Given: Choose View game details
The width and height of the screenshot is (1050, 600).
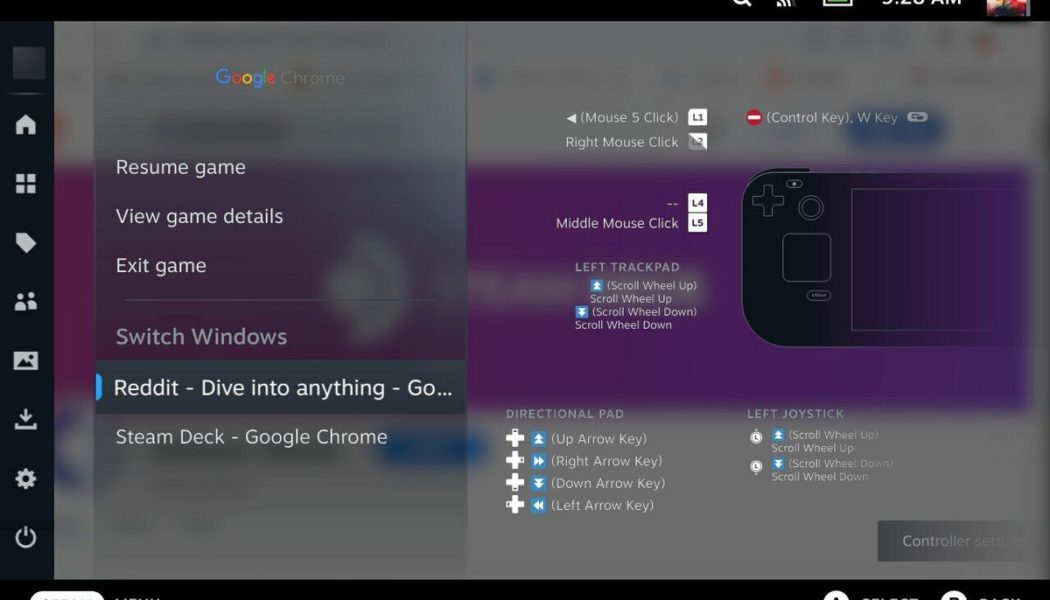Looking at the screenshot, I should point(200,217).
